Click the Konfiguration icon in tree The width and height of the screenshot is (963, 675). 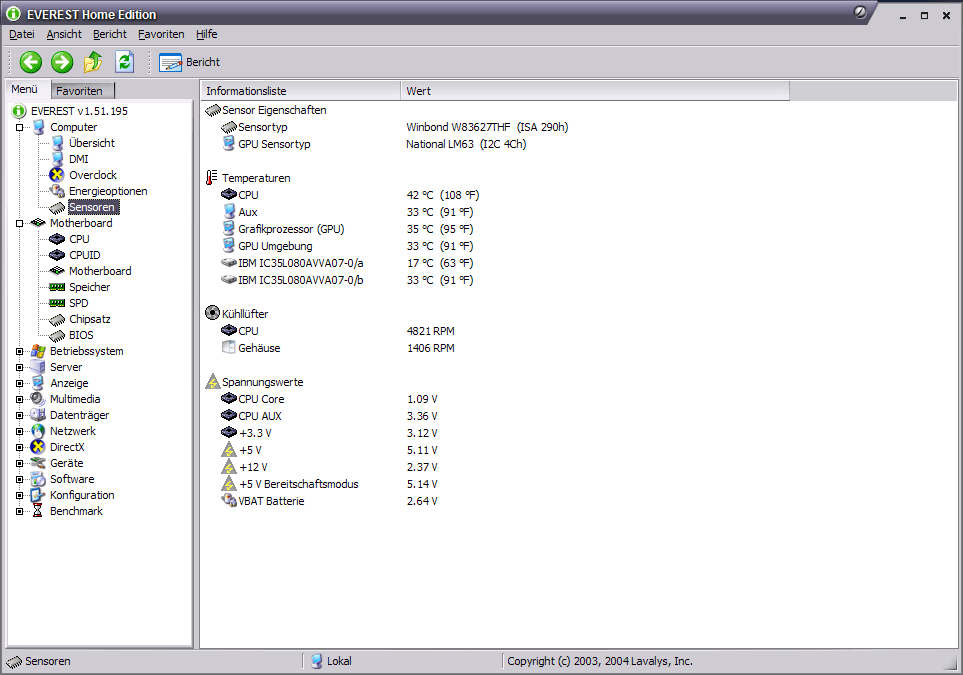pos(38,495)
